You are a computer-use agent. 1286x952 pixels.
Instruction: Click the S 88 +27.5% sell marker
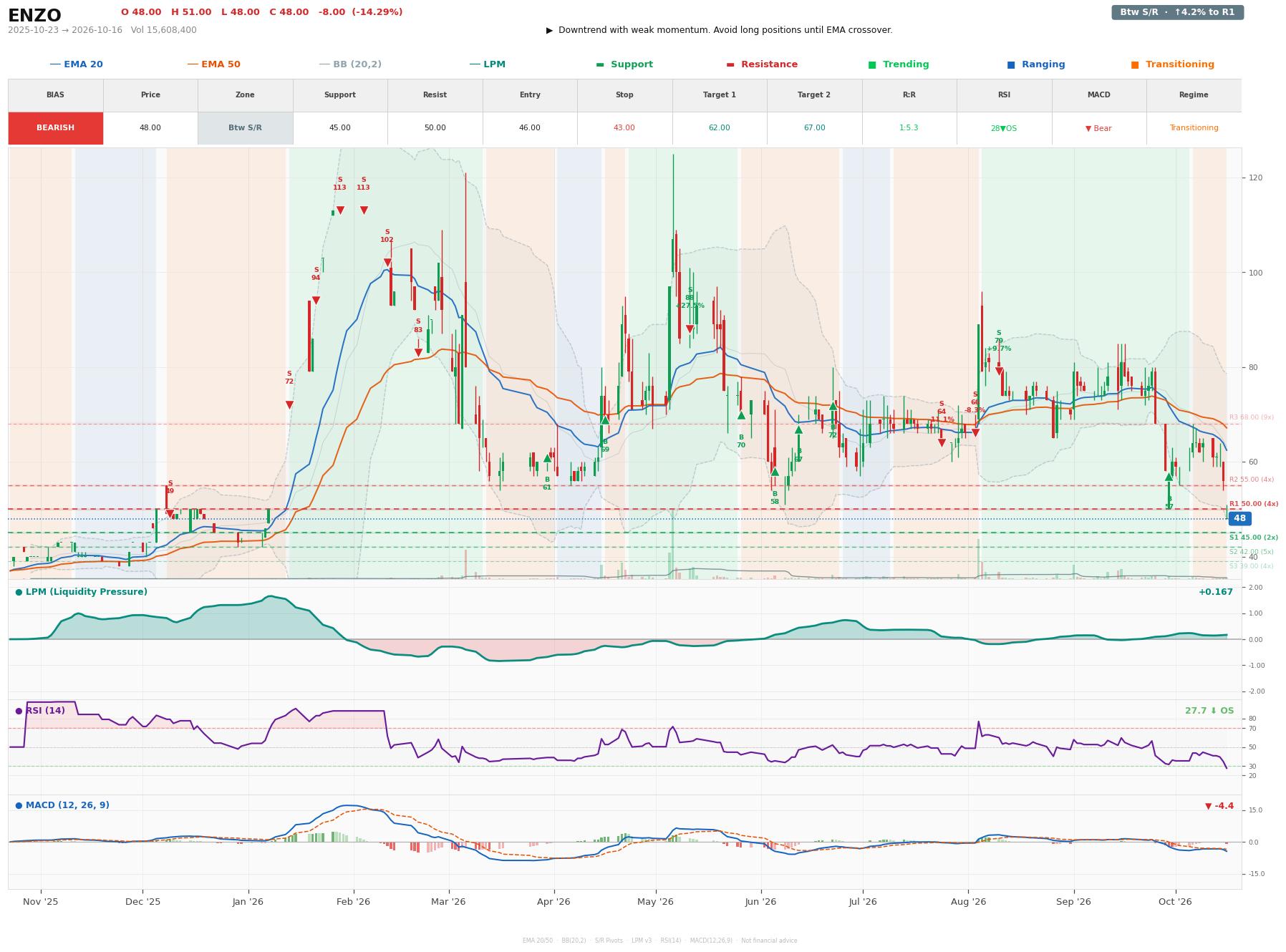(690, 329)
